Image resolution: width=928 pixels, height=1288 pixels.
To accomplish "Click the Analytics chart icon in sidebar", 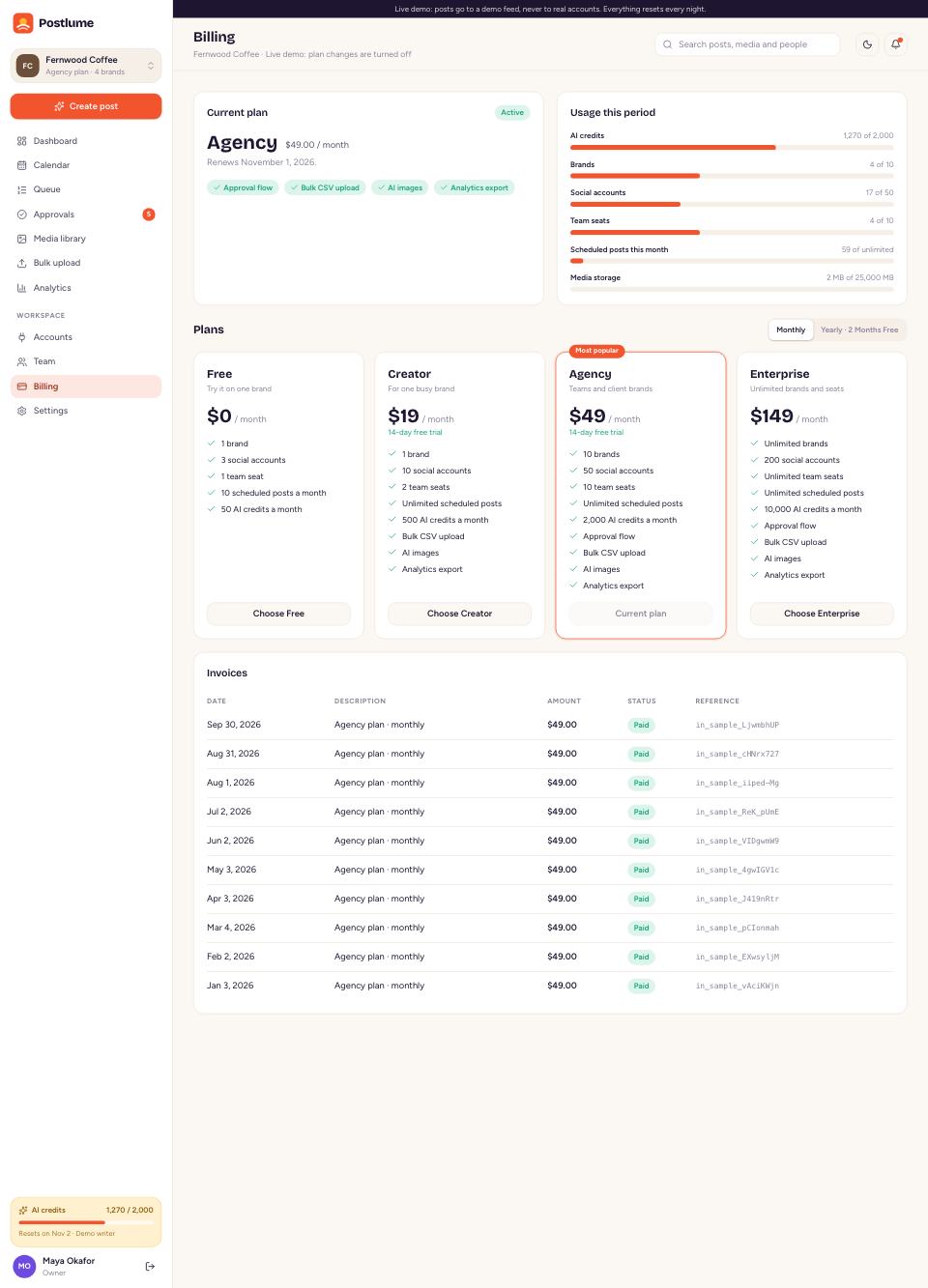I will pos(22,288).
